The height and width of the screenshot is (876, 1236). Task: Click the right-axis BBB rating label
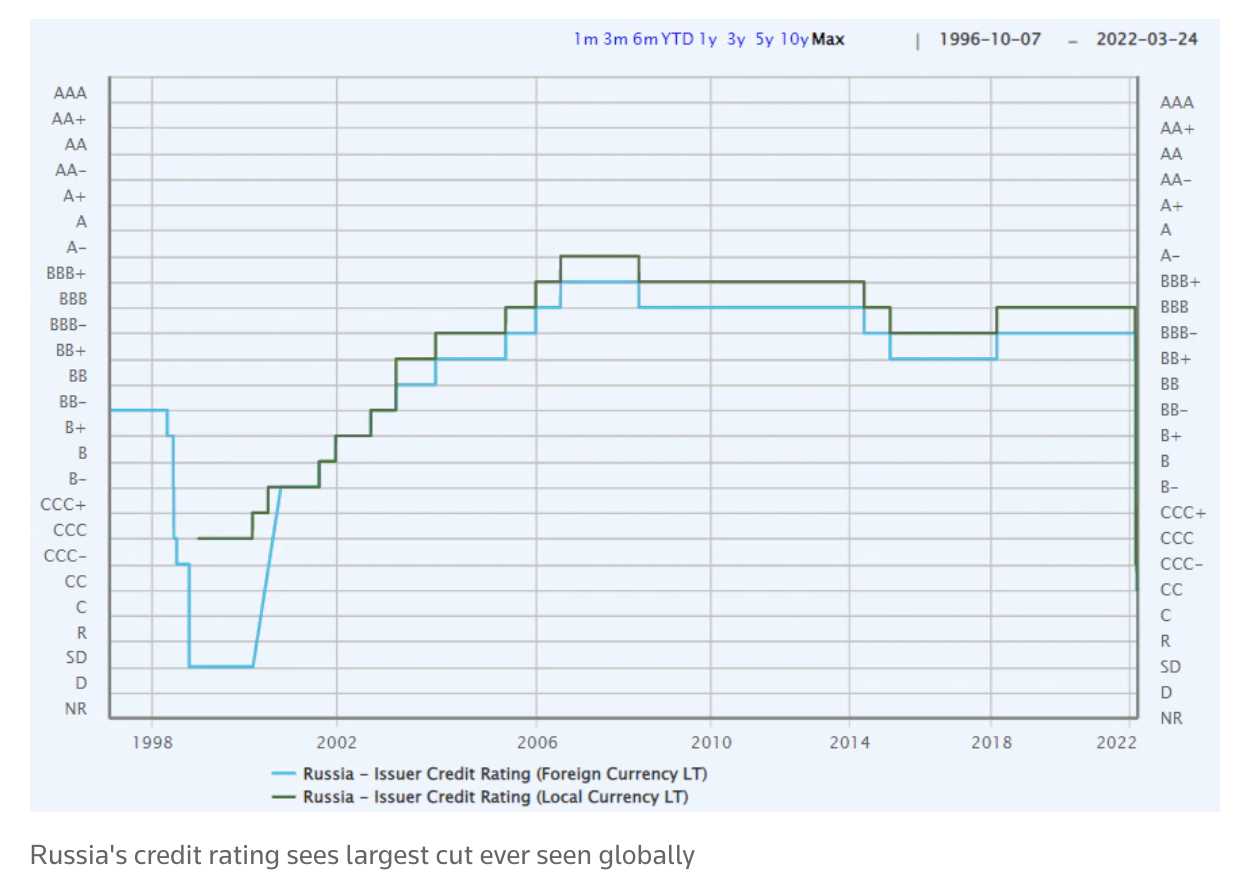(1175, 308)
